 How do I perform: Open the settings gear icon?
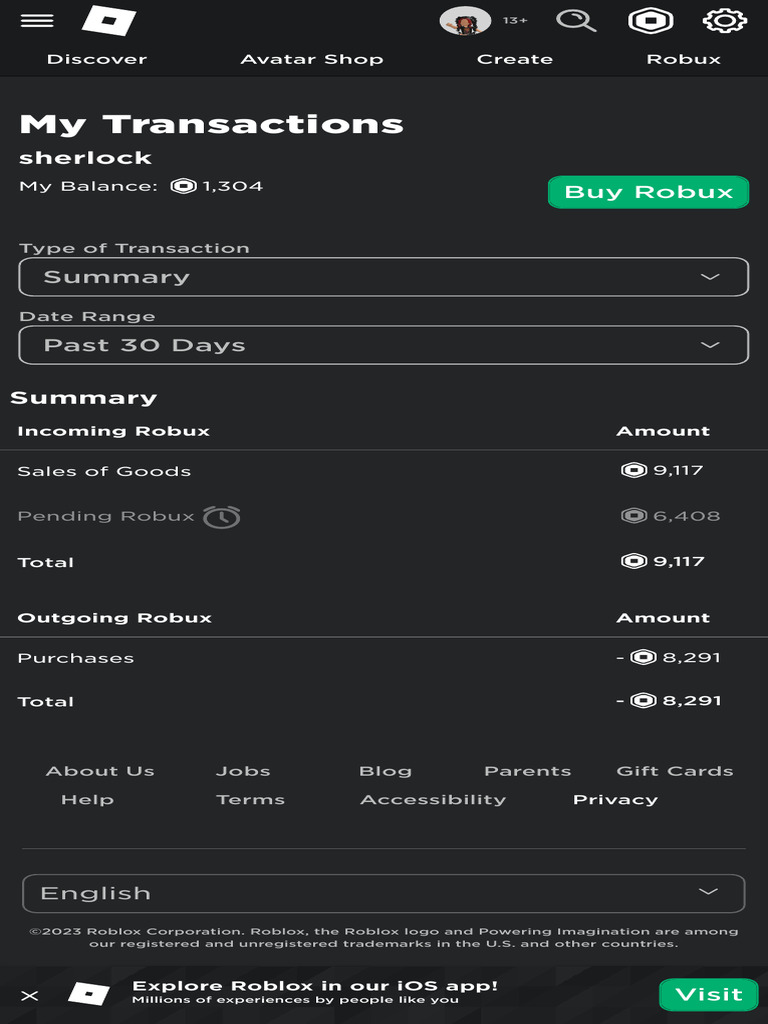pos(725,21)
